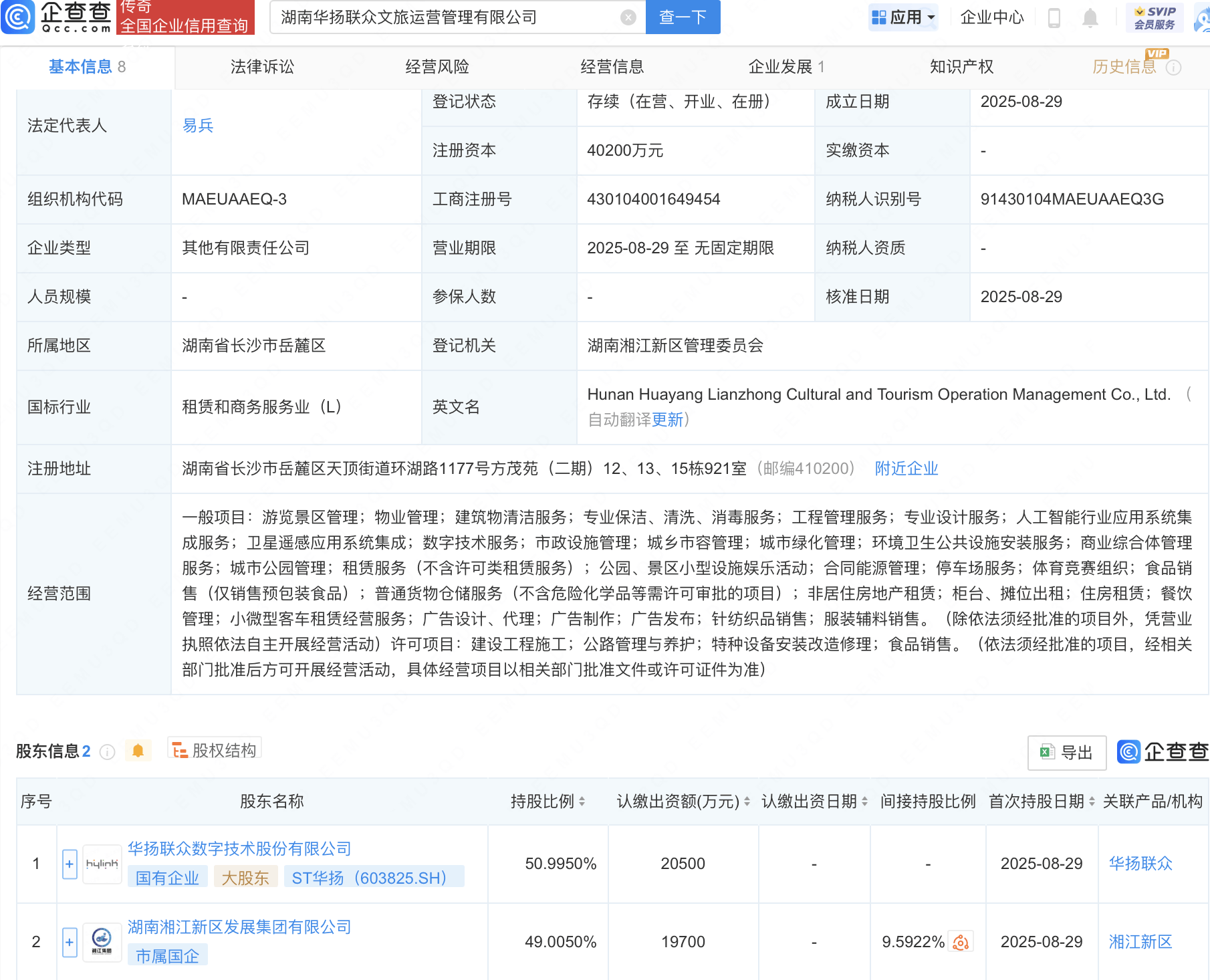Open legal representative 易兵 link
The image size is (1210, 980).
point(198,126)
